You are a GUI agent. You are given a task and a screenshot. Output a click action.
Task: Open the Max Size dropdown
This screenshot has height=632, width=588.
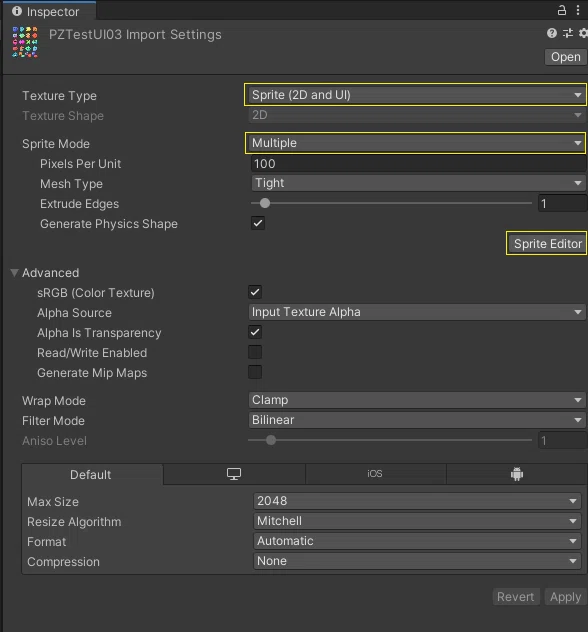point(417,501)
